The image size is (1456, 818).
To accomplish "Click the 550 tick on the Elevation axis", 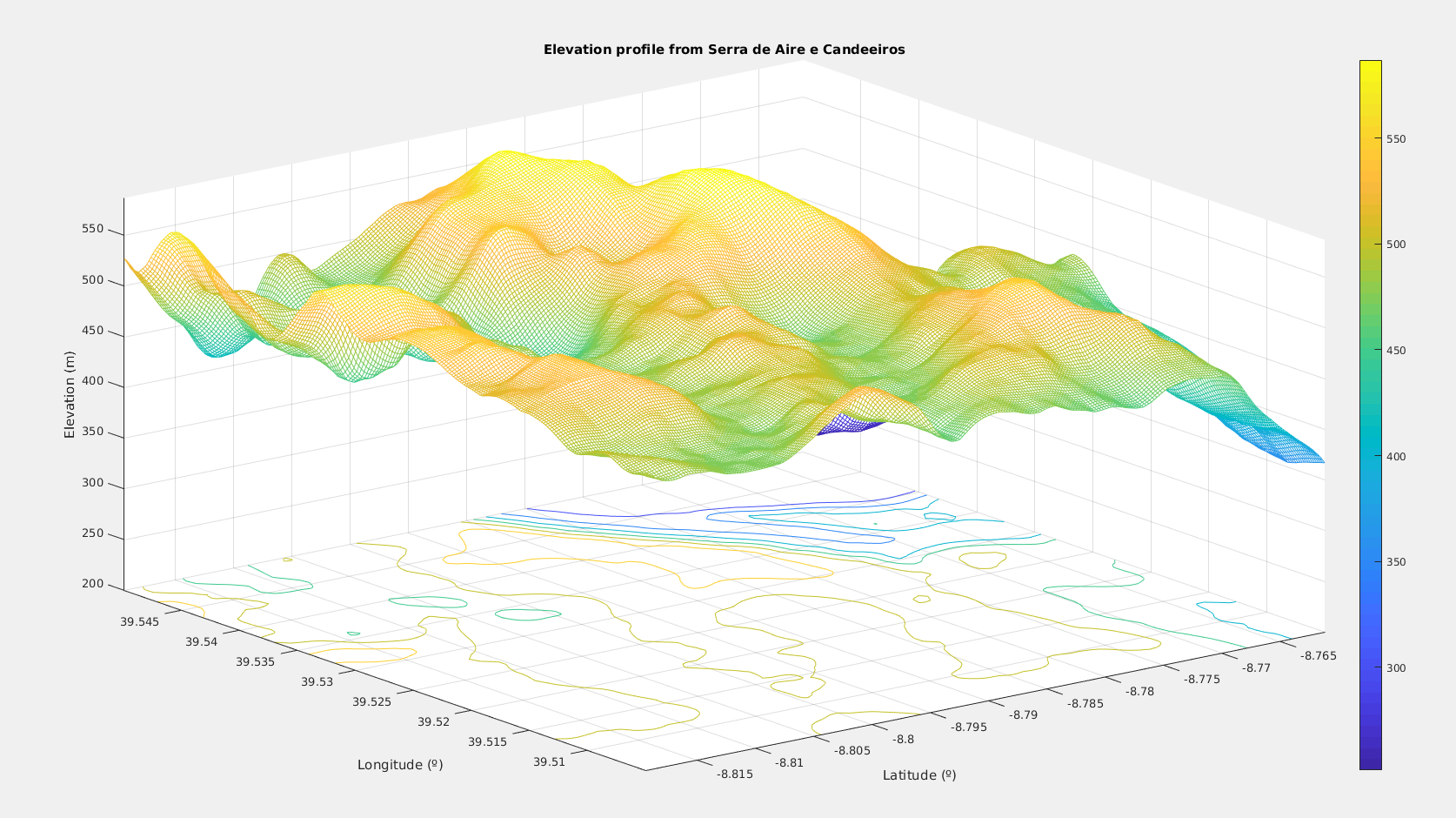I will click(x=93, y=229).
